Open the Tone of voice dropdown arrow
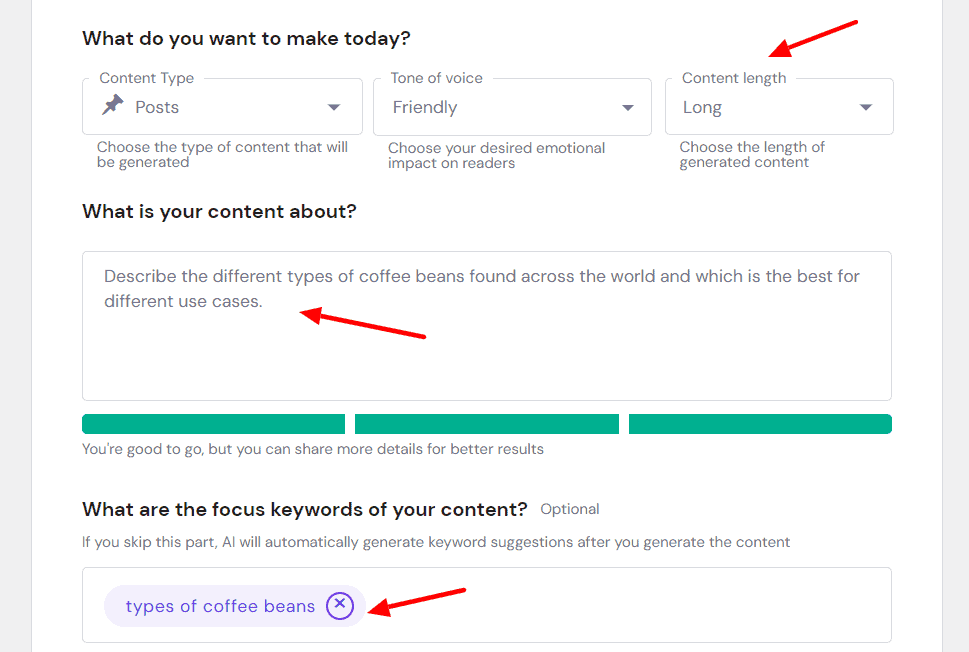This screenshot has height=652, width=969. click(628, 108)
